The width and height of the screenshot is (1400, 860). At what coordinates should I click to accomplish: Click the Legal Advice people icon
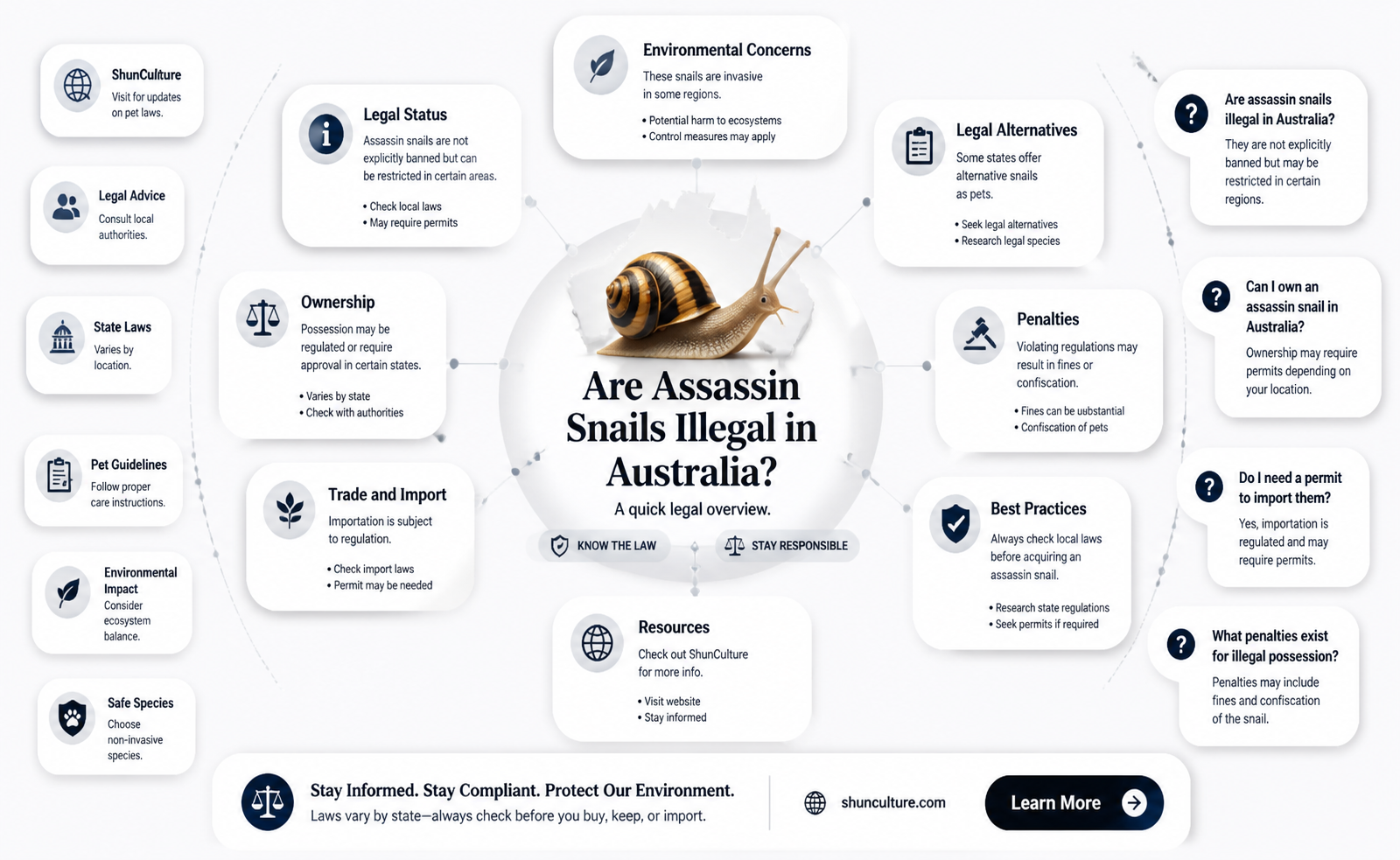pos(66,207)
